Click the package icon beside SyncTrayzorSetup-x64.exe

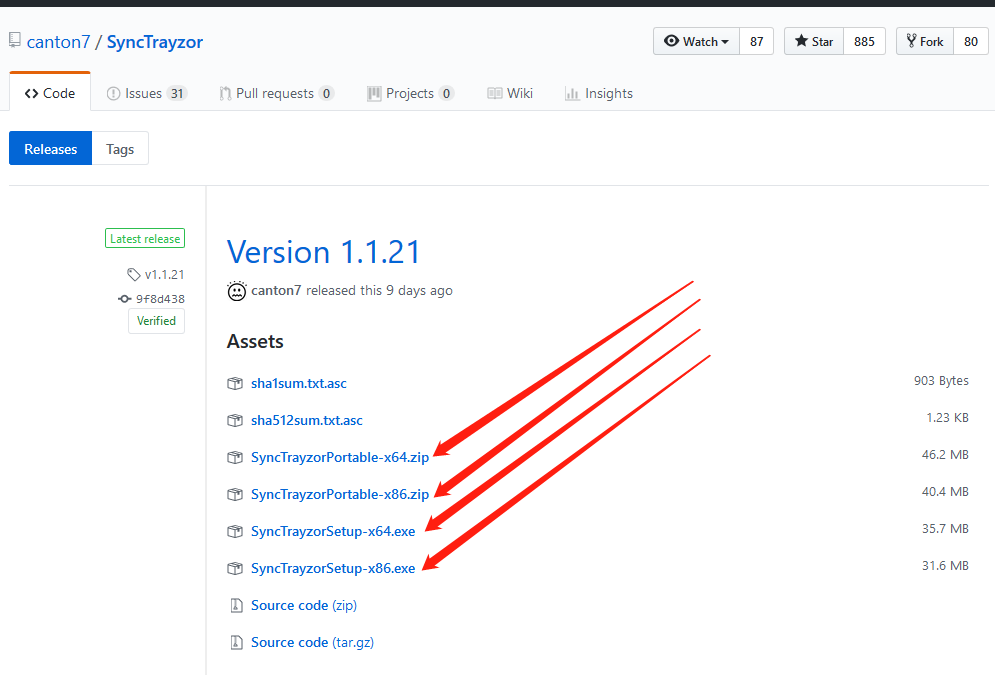click(235, 531)
